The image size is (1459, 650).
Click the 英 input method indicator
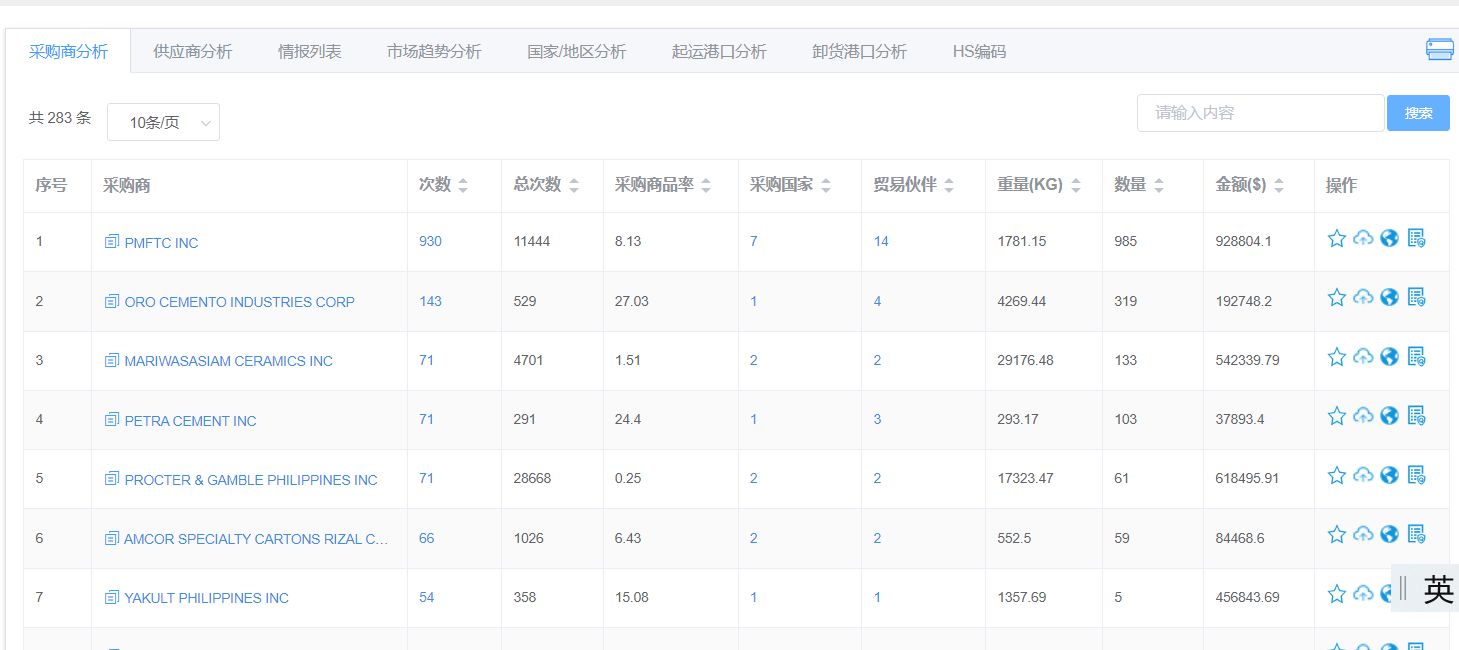coord(1438,589)
